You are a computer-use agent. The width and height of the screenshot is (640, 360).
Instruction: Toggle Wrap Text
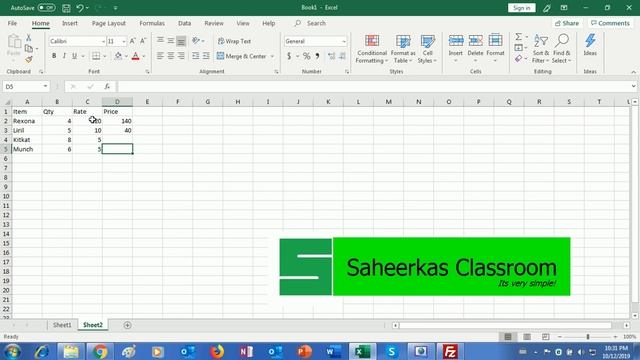pos(234,41)
